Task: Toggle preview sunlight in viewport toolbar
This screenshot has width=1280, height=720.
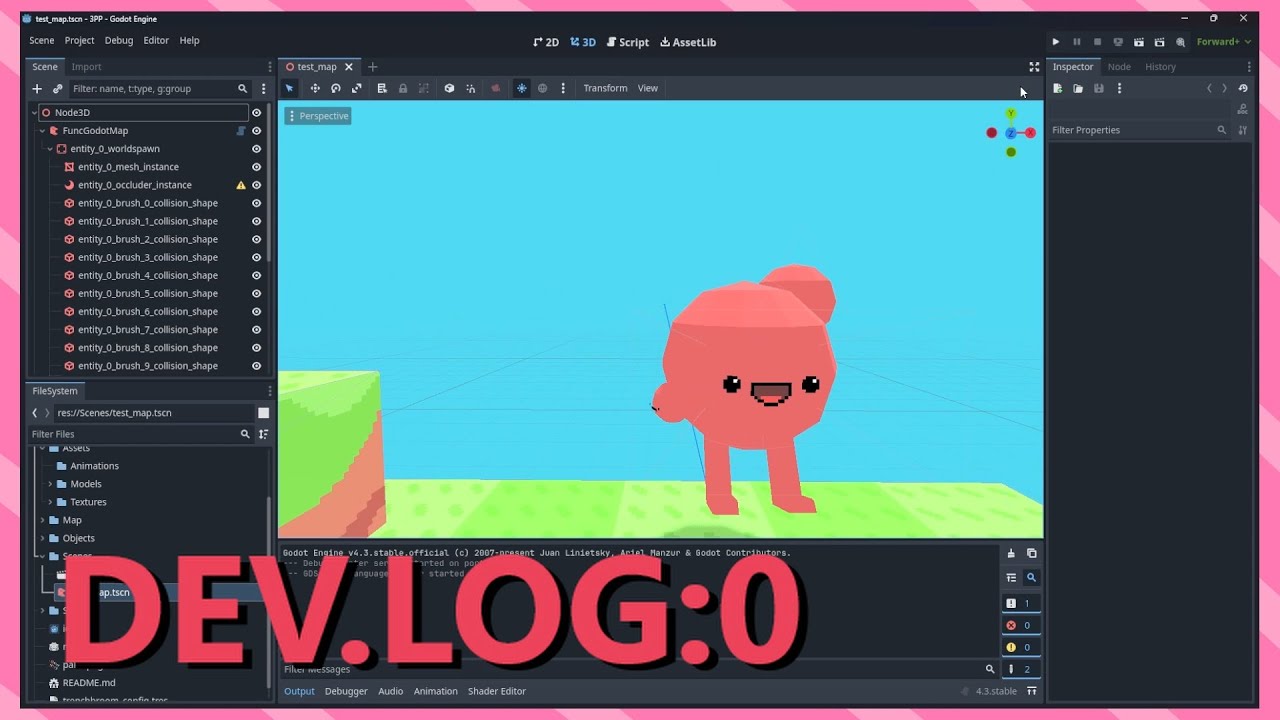Action: point(521,88)
